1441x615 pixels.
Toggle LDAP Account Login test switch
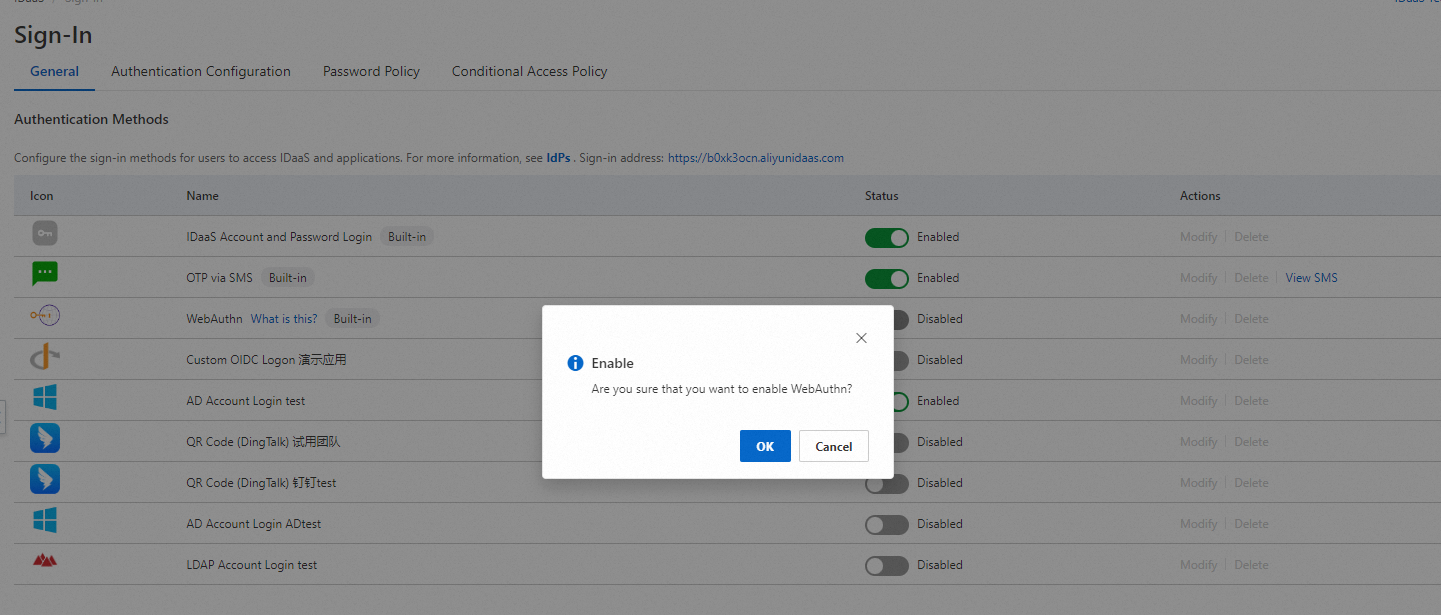point(886,565)
